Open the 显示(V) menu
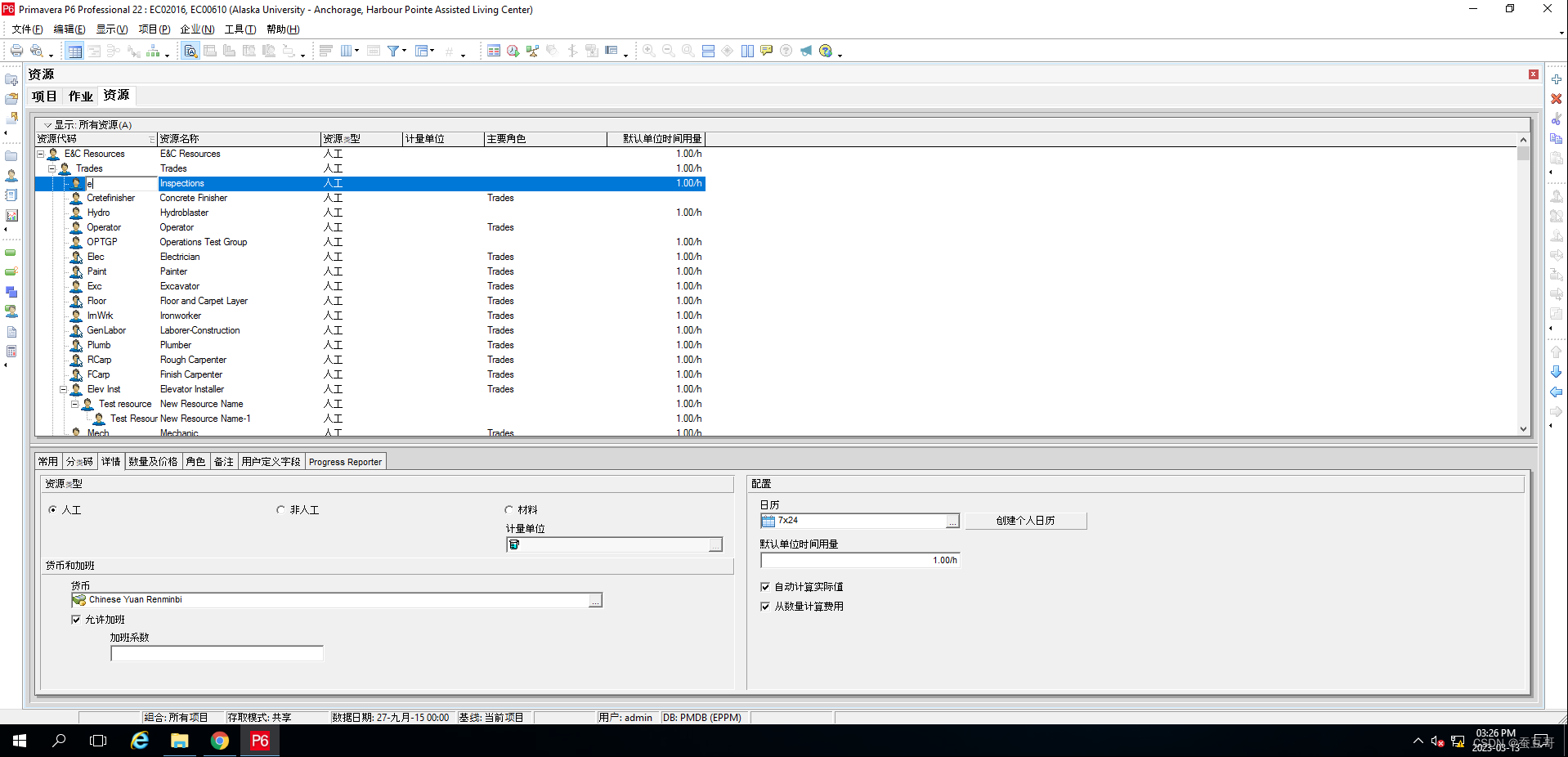1568x757 pixels. (x=112, y=29)
